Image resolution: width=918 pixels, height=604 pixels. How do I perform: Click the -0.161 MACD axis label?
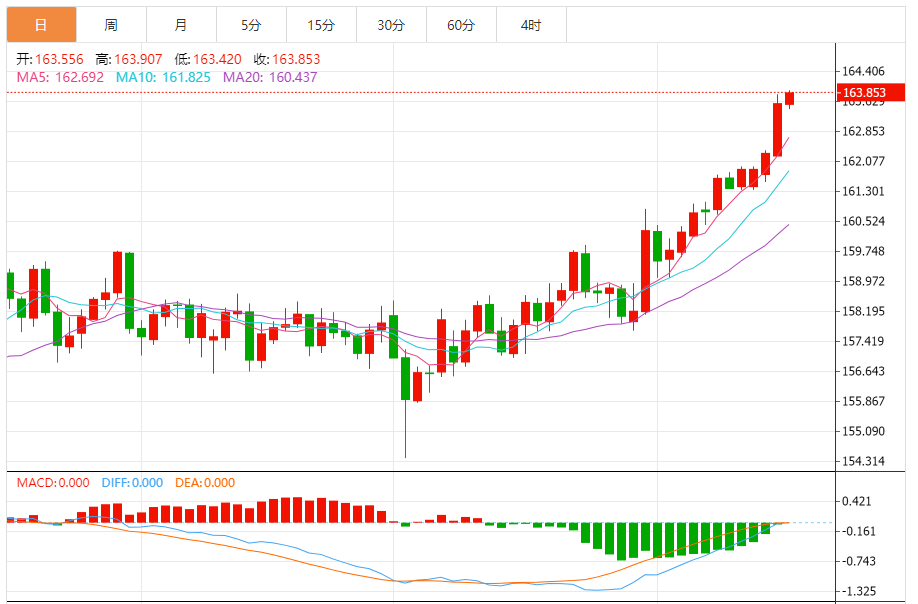click(859, 531)
